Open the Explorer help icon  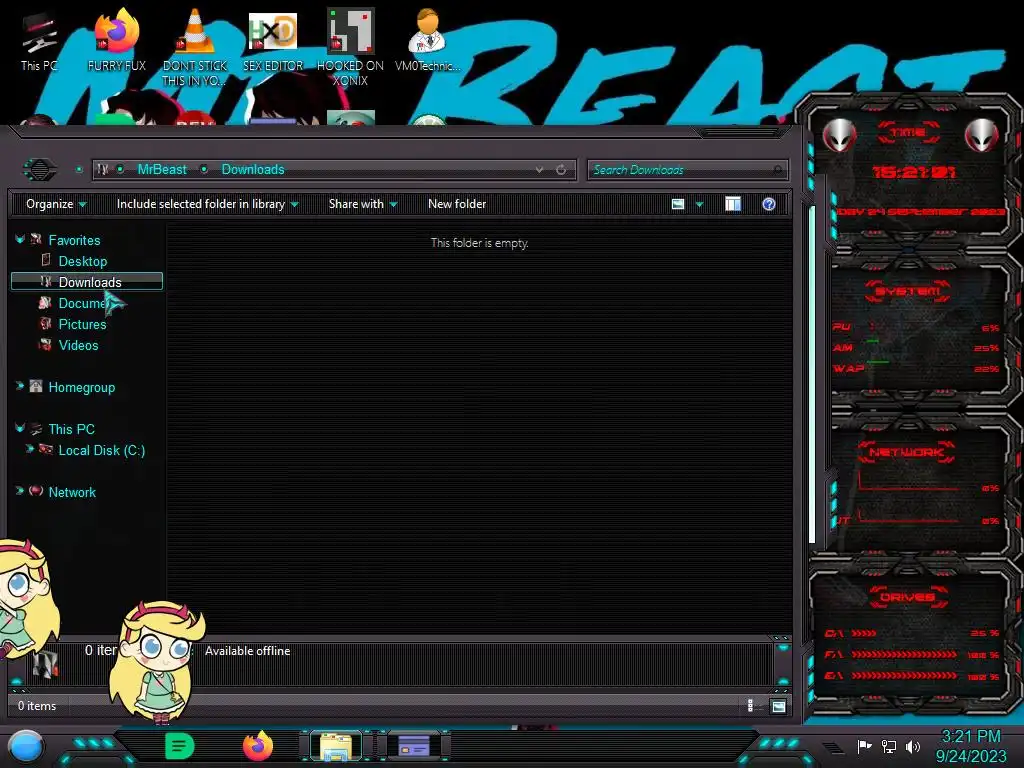(x=769, y=204)
